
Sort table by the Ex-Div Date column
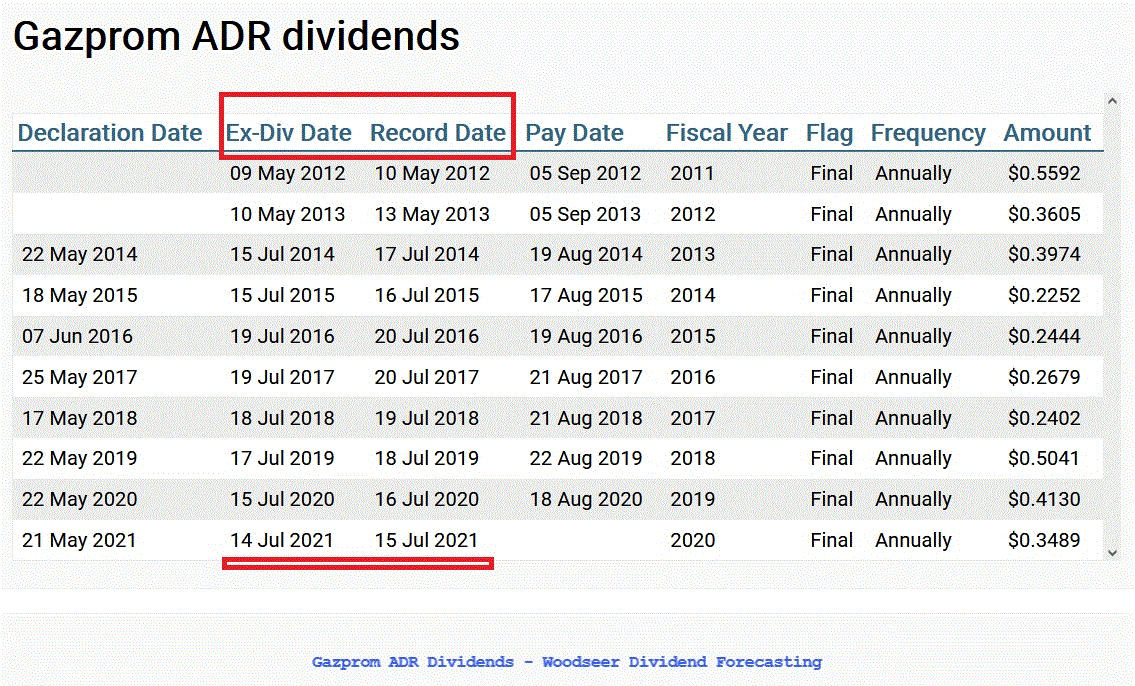click(289, 132)
